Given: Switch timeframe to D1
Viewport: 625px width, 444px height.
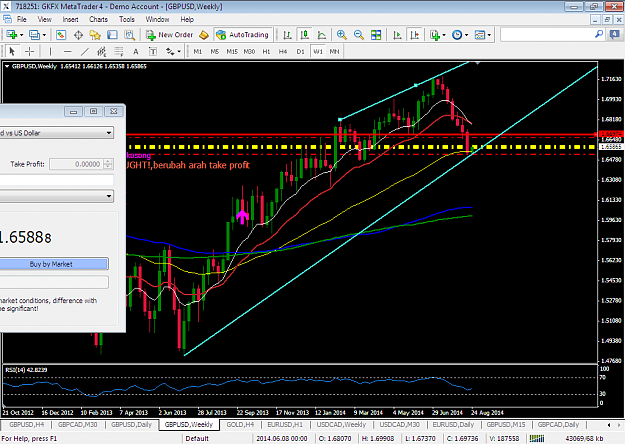Looking at the screenshot, I should click(x=301, y=51).
